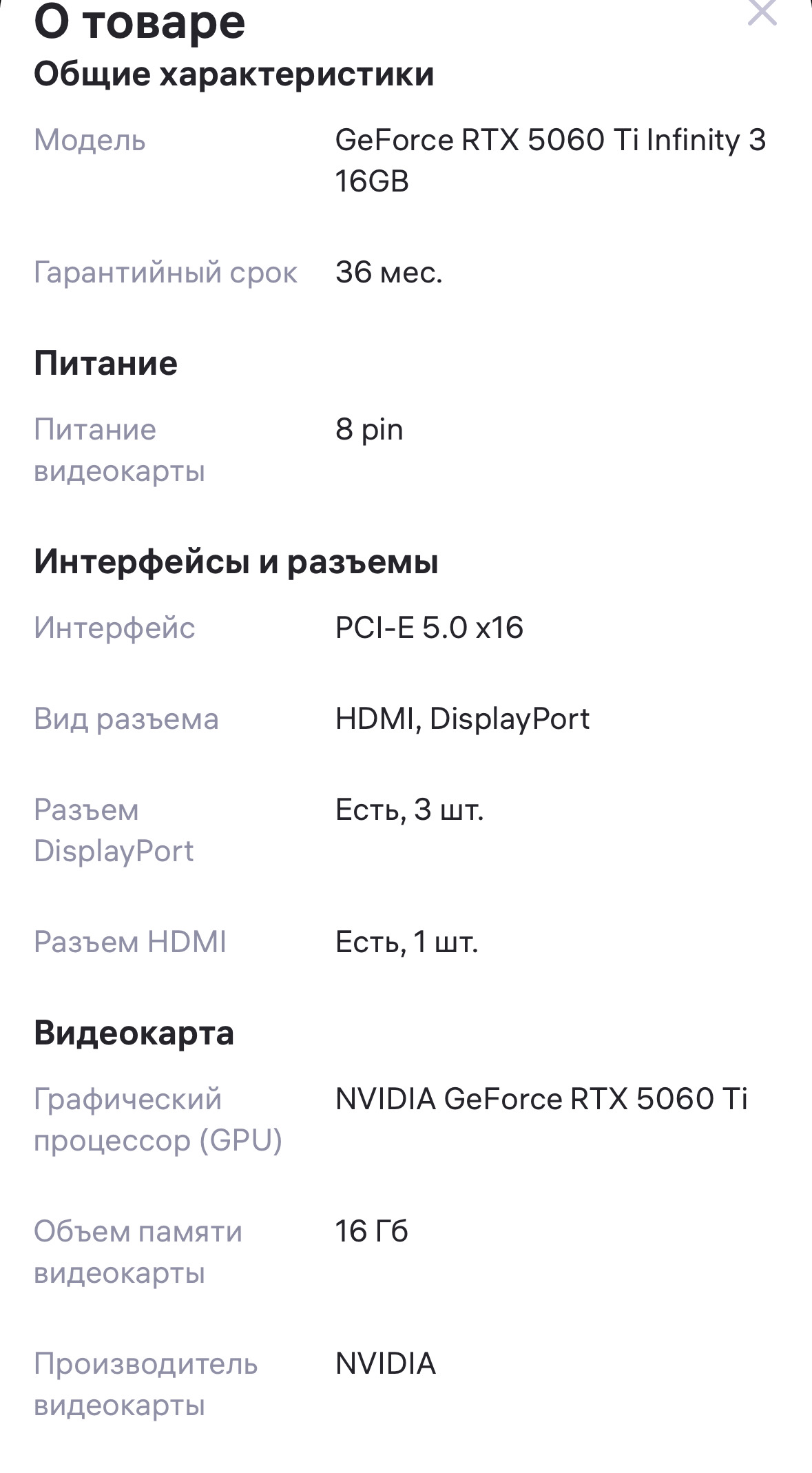Tap the "16 Гб" memory value

click(x=371, y=1232)
